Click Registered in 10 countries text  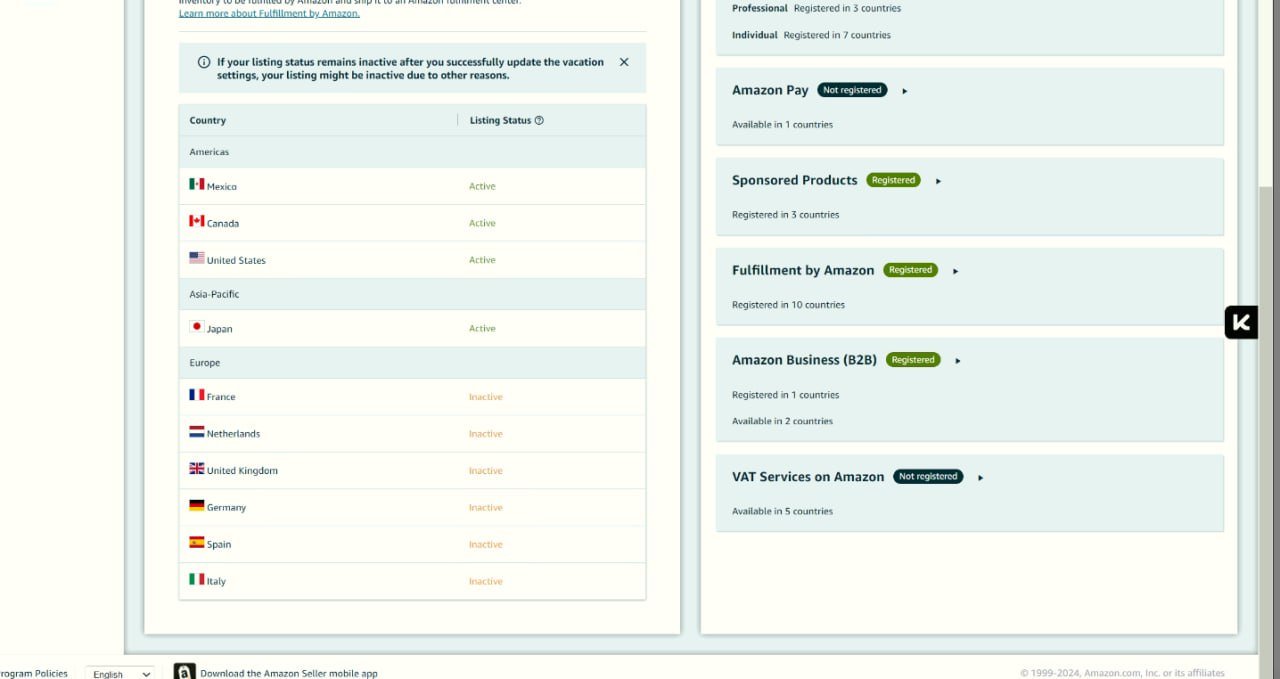[x=788, y=305]
